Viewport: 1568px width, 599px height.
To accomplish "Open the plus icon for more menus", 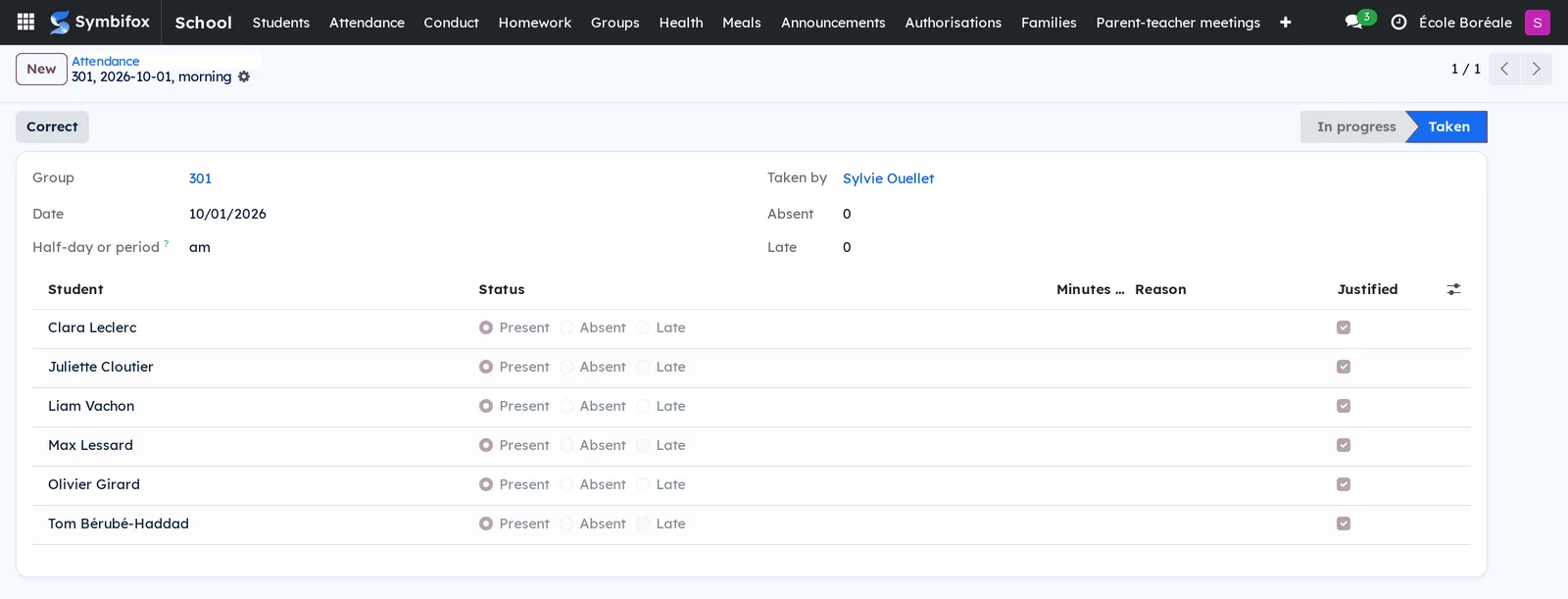I will pyautogui.click(x=1286, y=22).
